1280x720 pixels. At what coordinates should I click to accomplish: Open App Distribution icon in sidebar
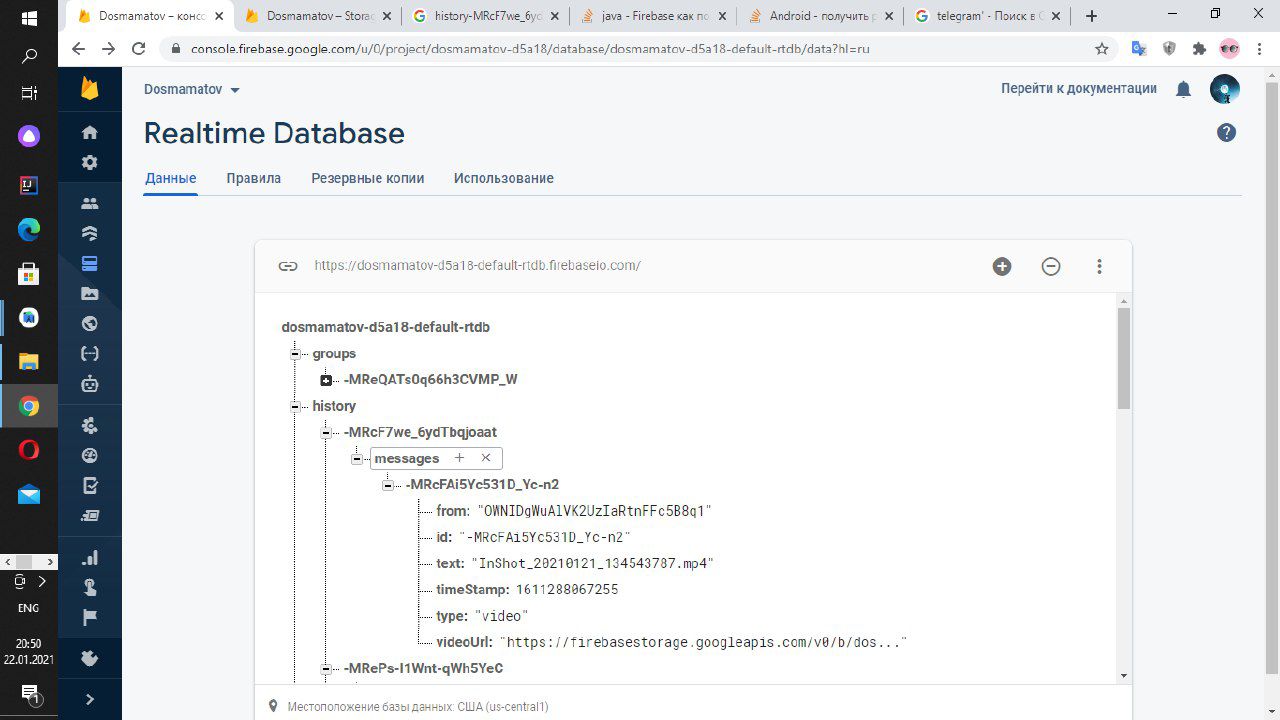coord(90,516)
